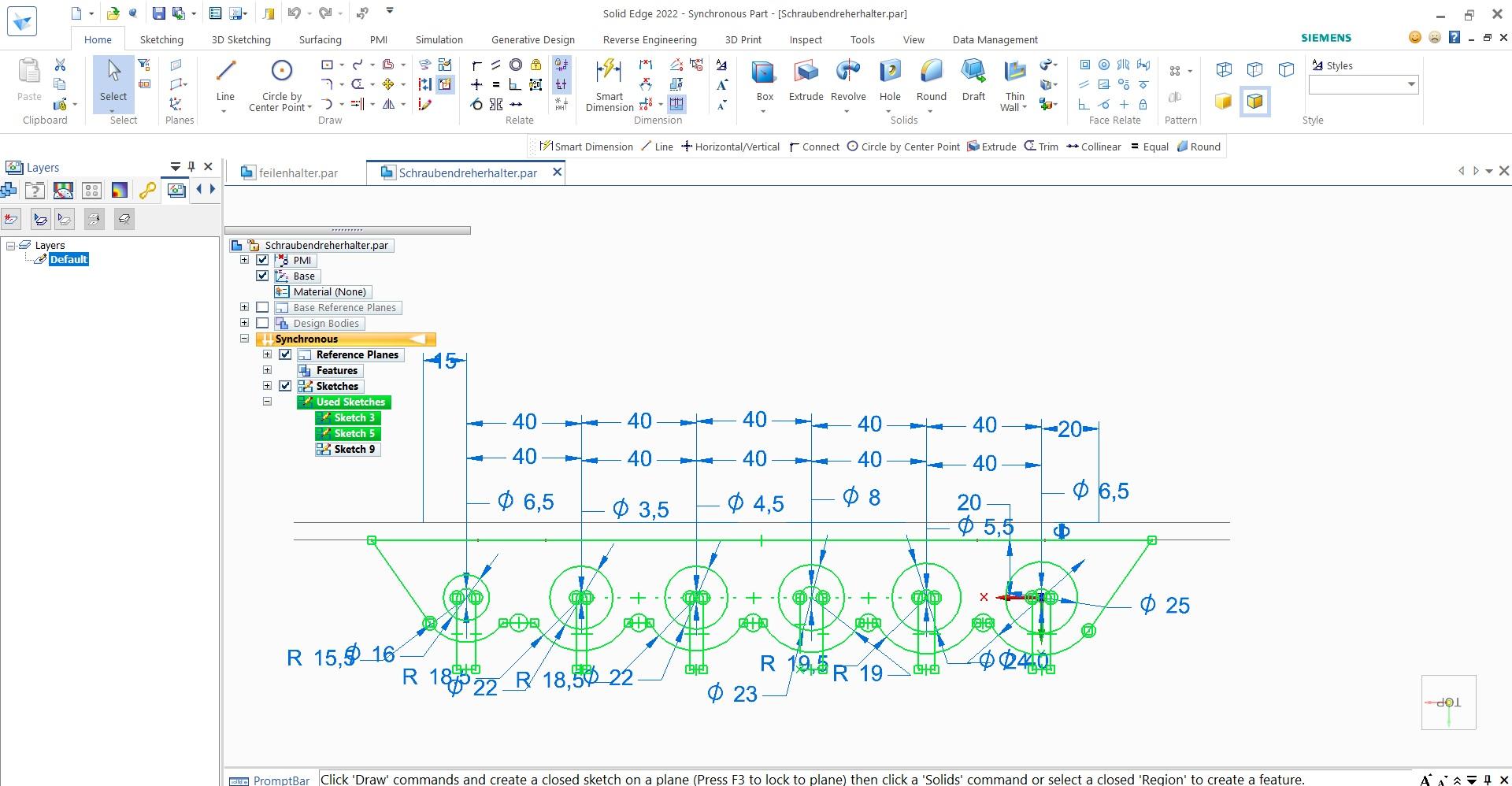Image resolution: width=1512 pixels, height=786 pixels.
Task: Uncheck the Base checkbox
Action: 262,276
